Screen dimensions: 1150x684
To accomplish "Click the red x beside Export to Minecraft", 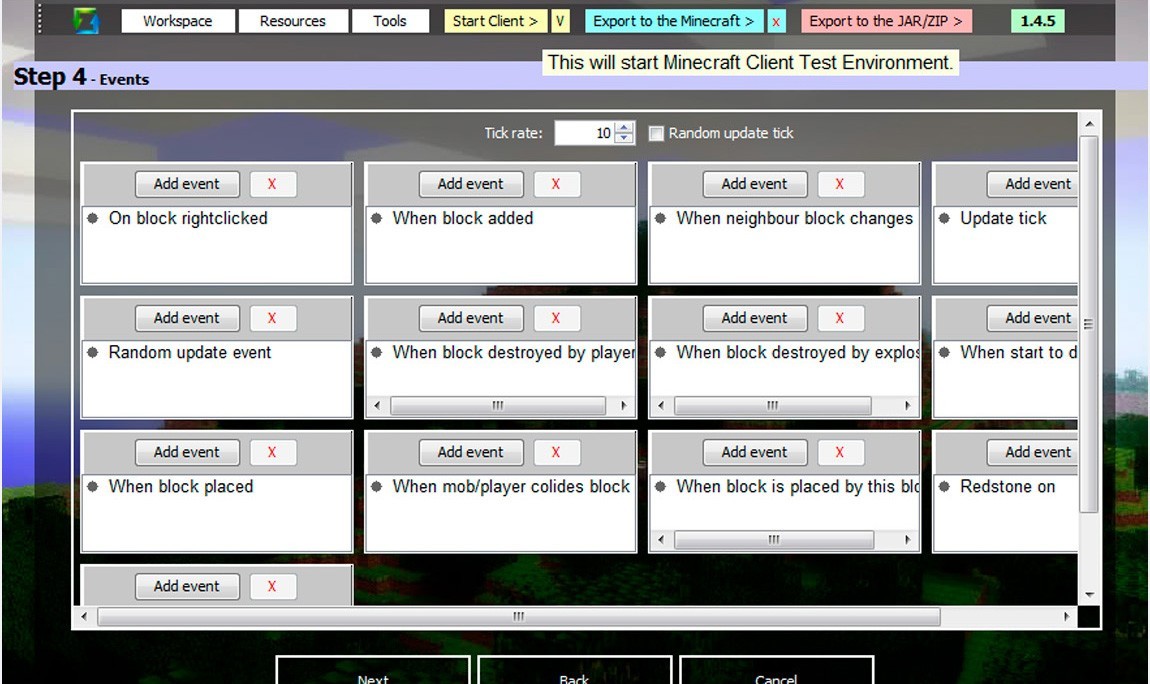I will (776, 21).
